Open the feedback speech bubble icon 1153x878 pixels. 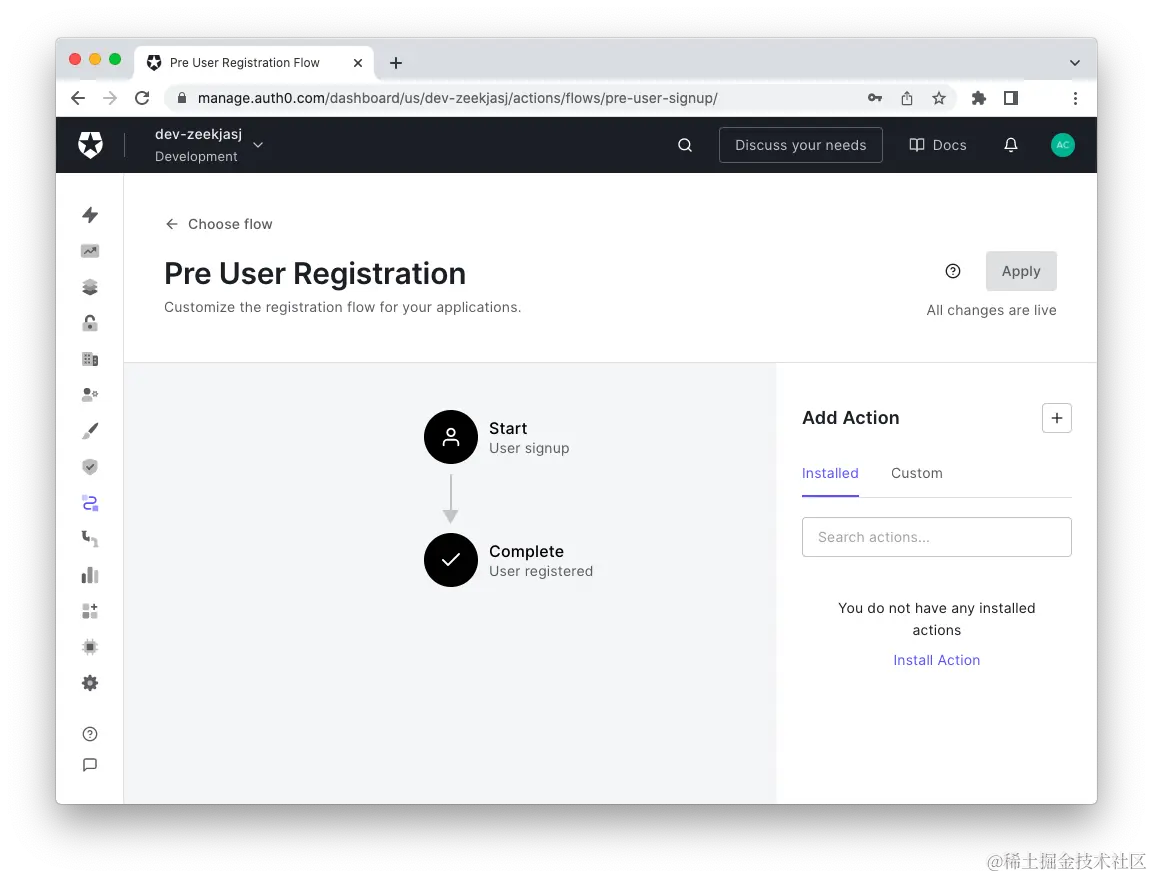[x=90, y=765]
